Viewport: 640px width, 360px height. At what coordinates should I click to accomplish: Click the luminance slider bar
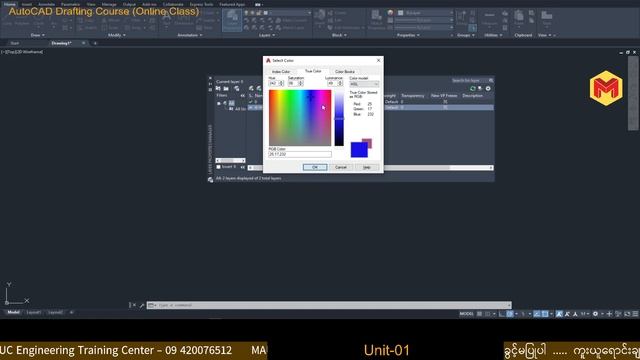coord(339,118)
